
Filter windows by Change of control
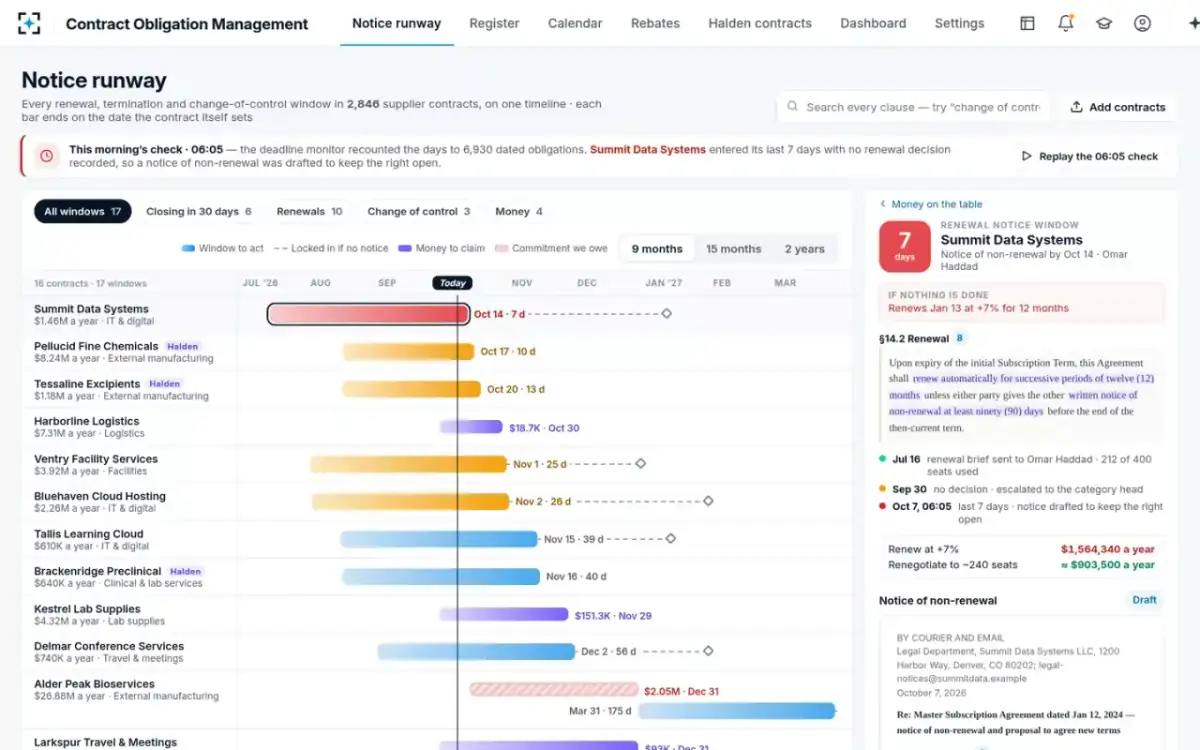click(x=418, y=212)
